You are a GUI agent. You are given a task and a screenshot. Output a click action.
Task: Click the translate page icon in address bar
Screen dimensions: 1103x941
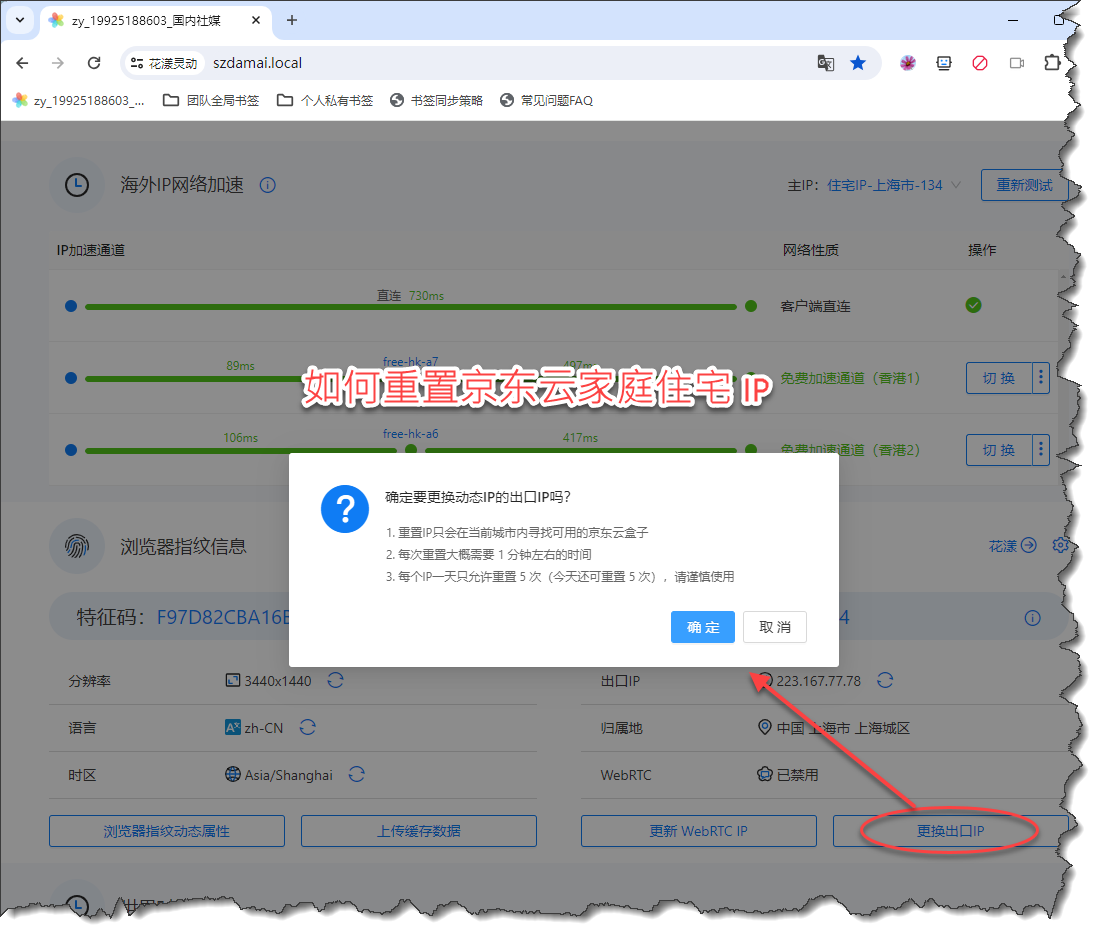[x=825, y=63]
